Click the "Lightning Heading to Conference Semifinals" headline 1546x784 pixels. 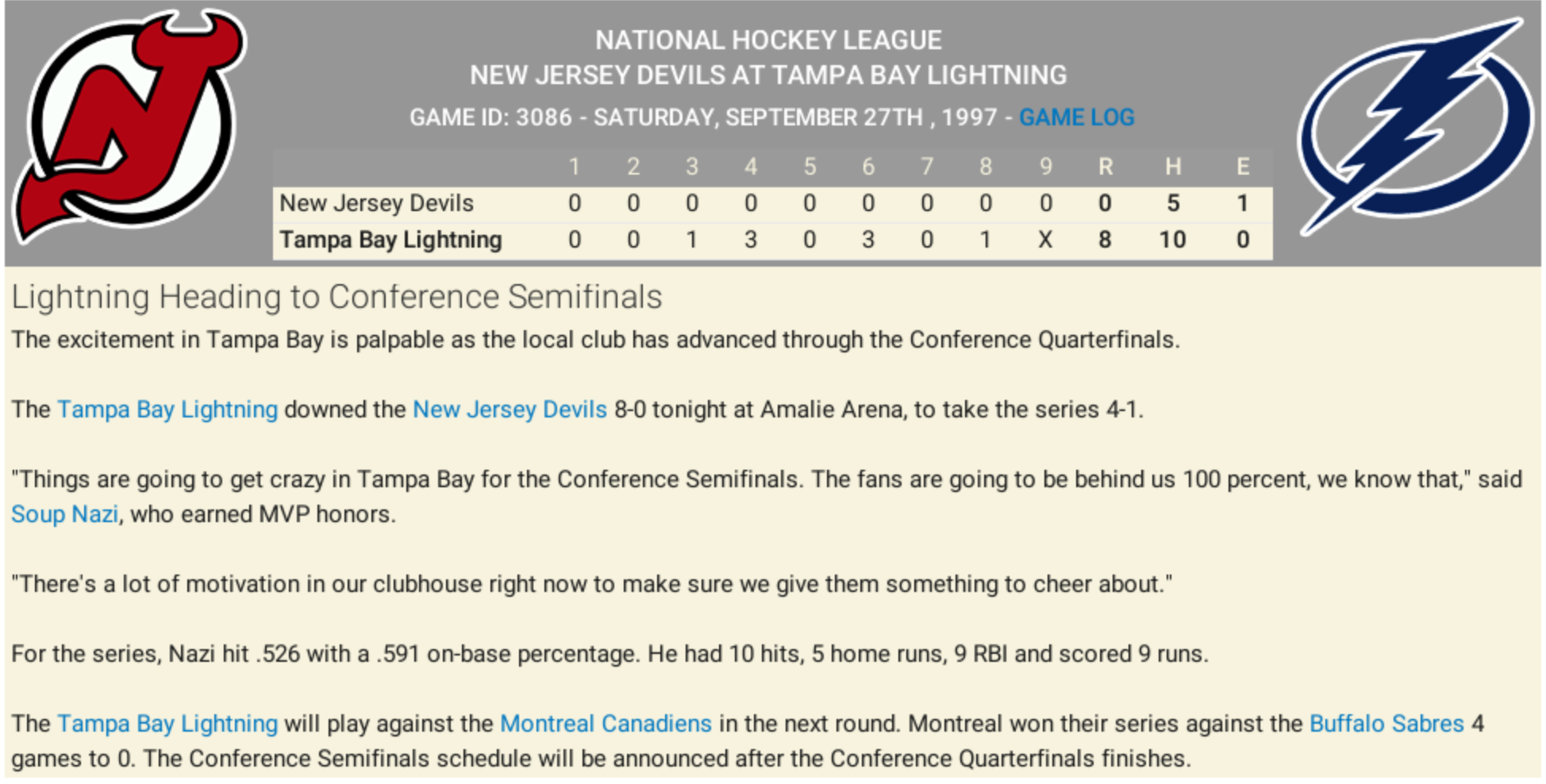click(337, 297)
